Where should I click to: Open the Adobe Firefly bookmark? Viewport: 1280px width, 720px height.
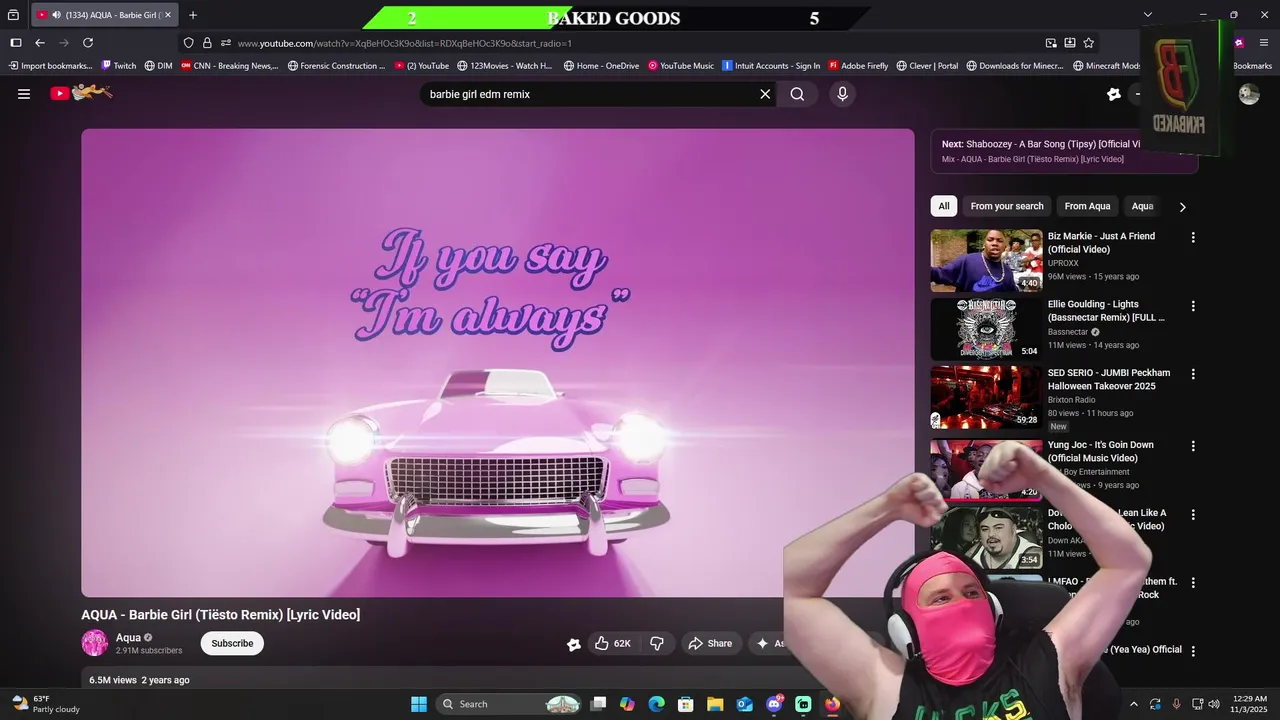click(858, 66)
